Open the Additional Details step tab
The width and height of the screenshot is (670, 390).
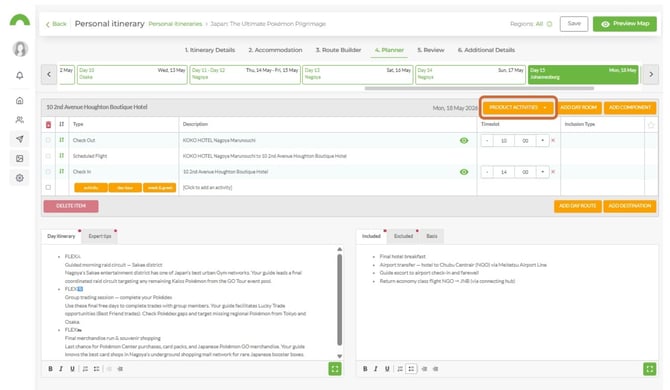coord(486,50)
